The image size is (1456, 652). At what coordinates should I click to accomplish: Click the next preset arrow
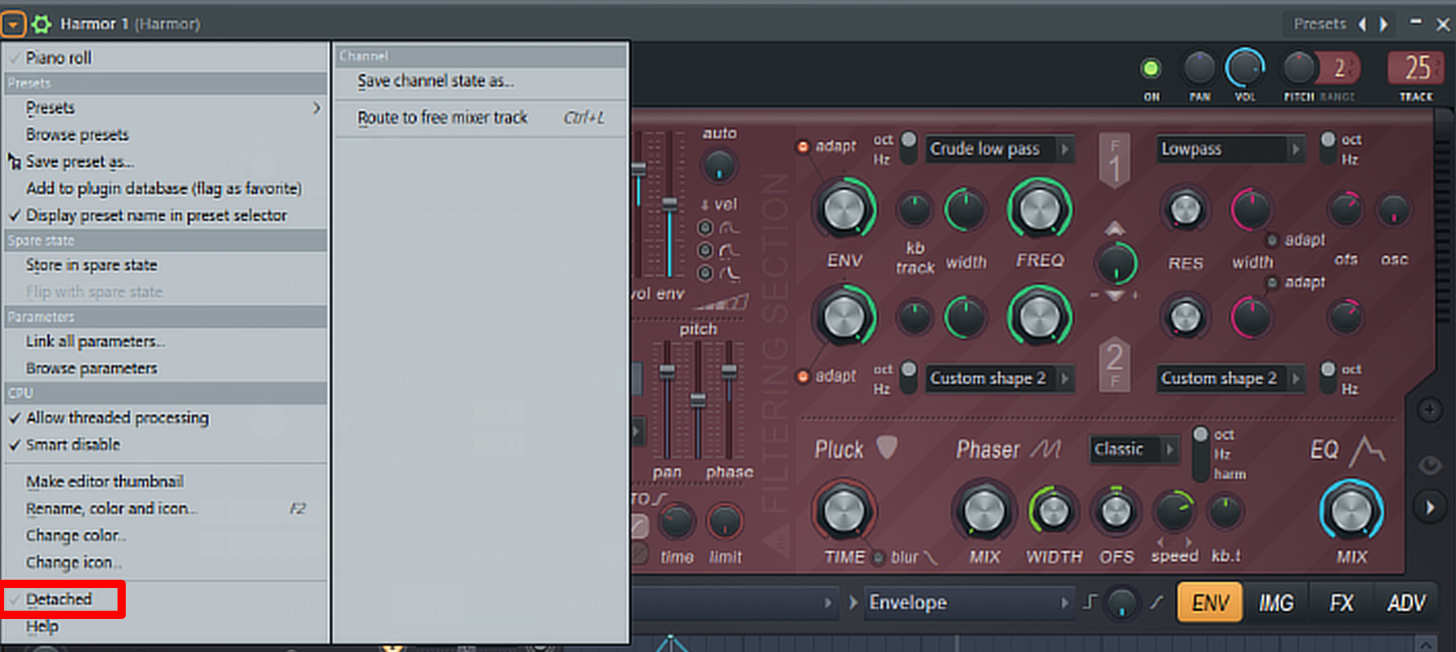[x=1384, y=24]
